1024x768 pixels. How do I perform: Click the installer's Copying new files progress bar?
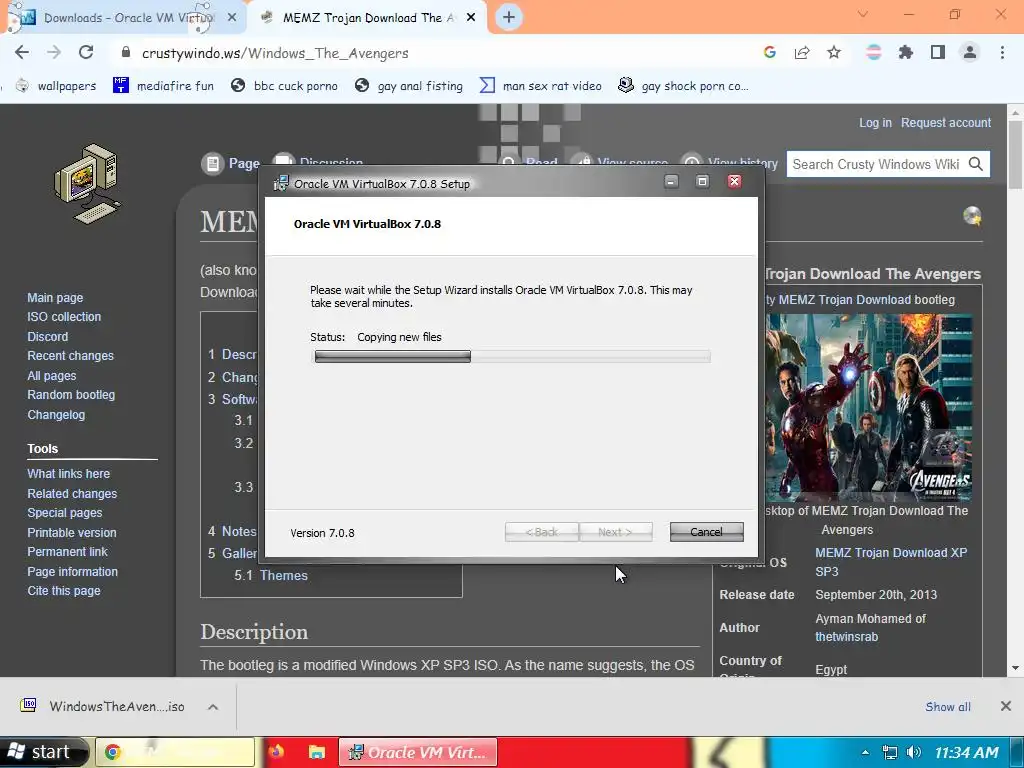tap(513, 356)
